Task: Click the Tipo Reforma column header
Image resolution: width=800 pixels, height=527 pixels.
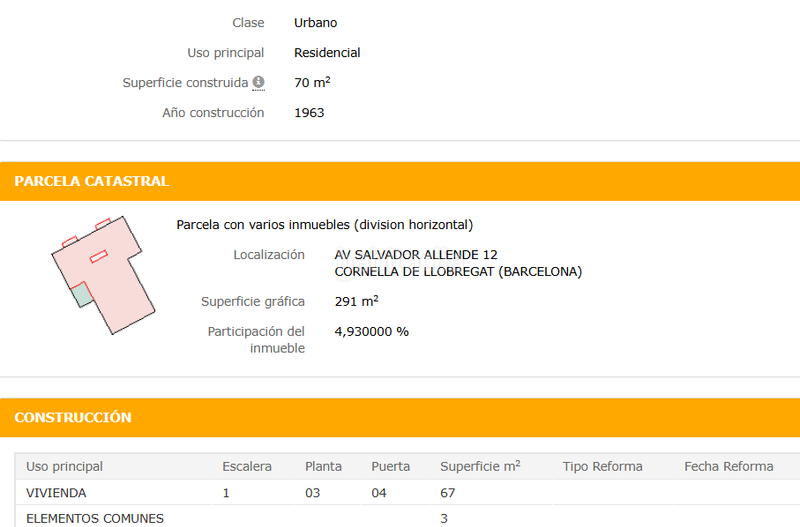Action: click(x=602, y=466)
